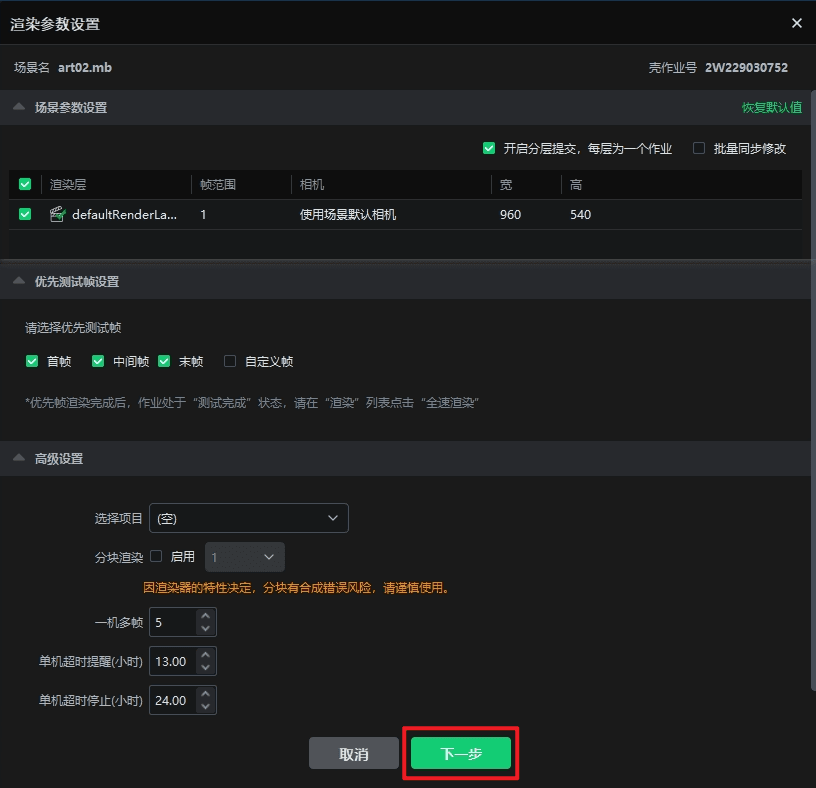Open the 选择项目 dropdown

(248, 518)
